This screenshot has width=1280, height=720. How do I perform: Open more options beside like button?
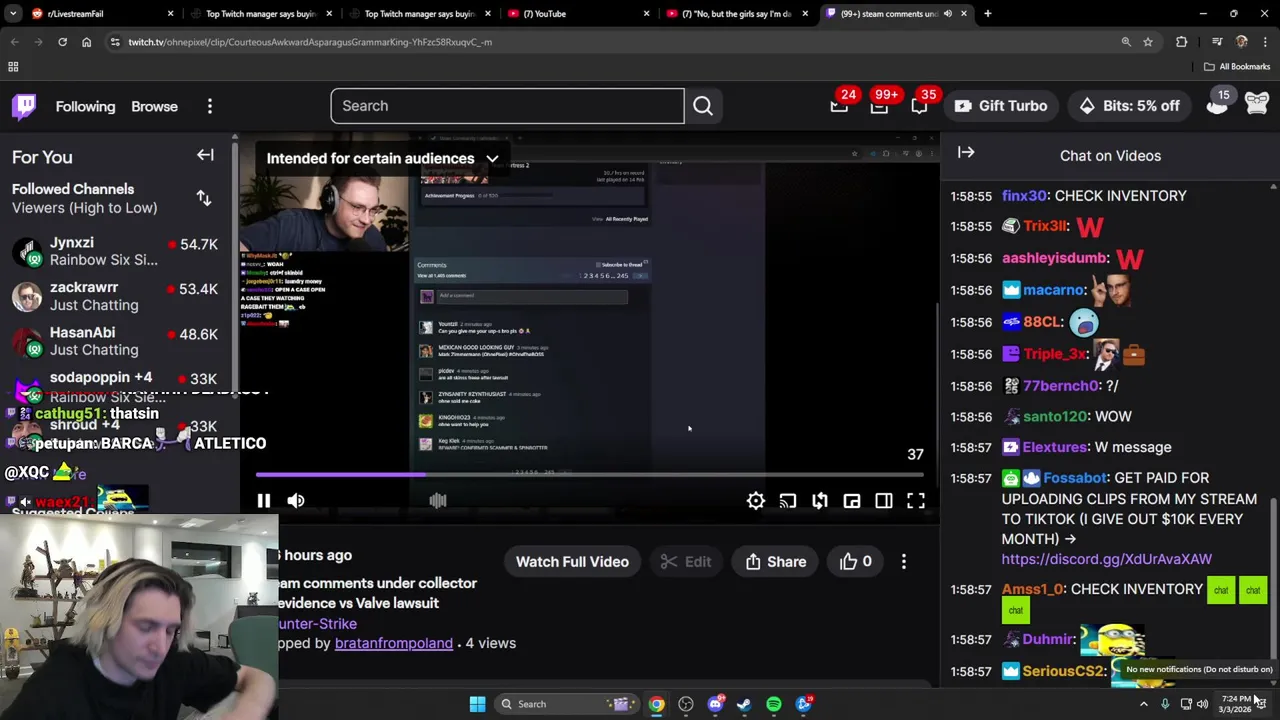pos(904,562)
